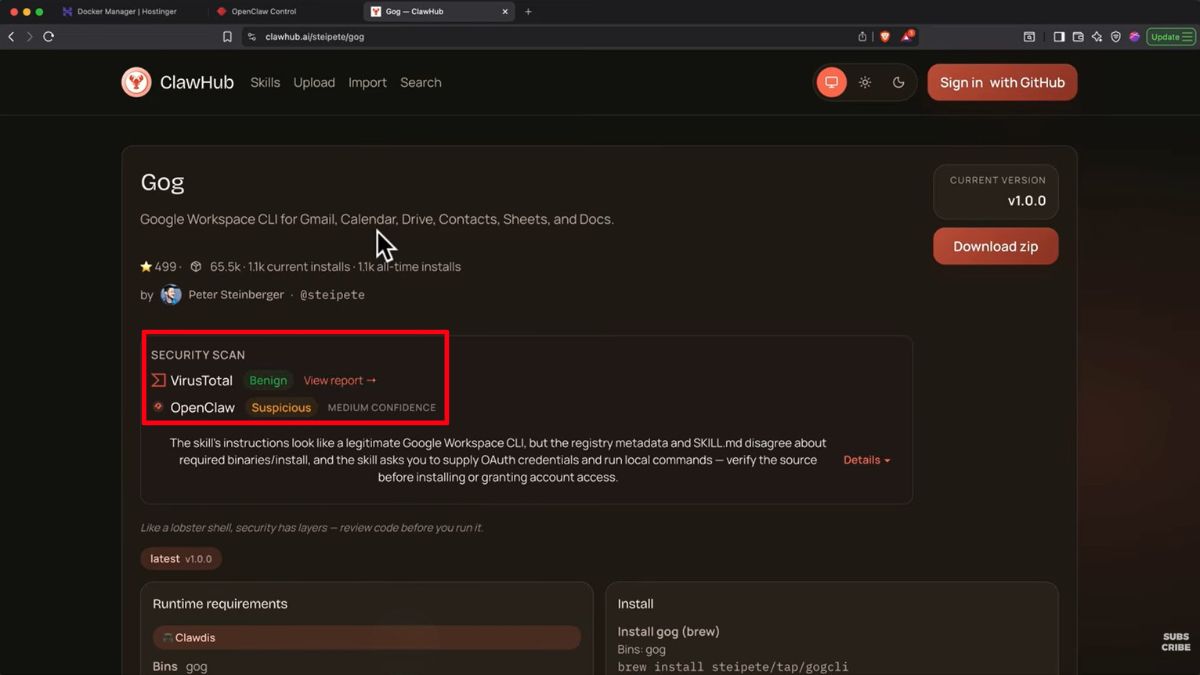This screenshot has width=1200, height=675.
Task: Select system theme with the monitor icon
Action: pyautogui.click(x=831, y=82)
